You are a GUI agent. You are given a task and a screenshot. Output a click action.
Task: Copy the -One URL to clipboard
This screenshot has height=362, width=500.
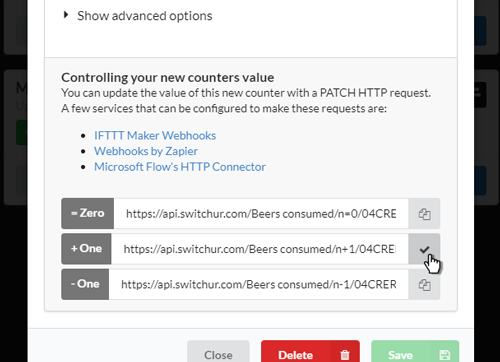pyautogui.click(x=424, y=285)
